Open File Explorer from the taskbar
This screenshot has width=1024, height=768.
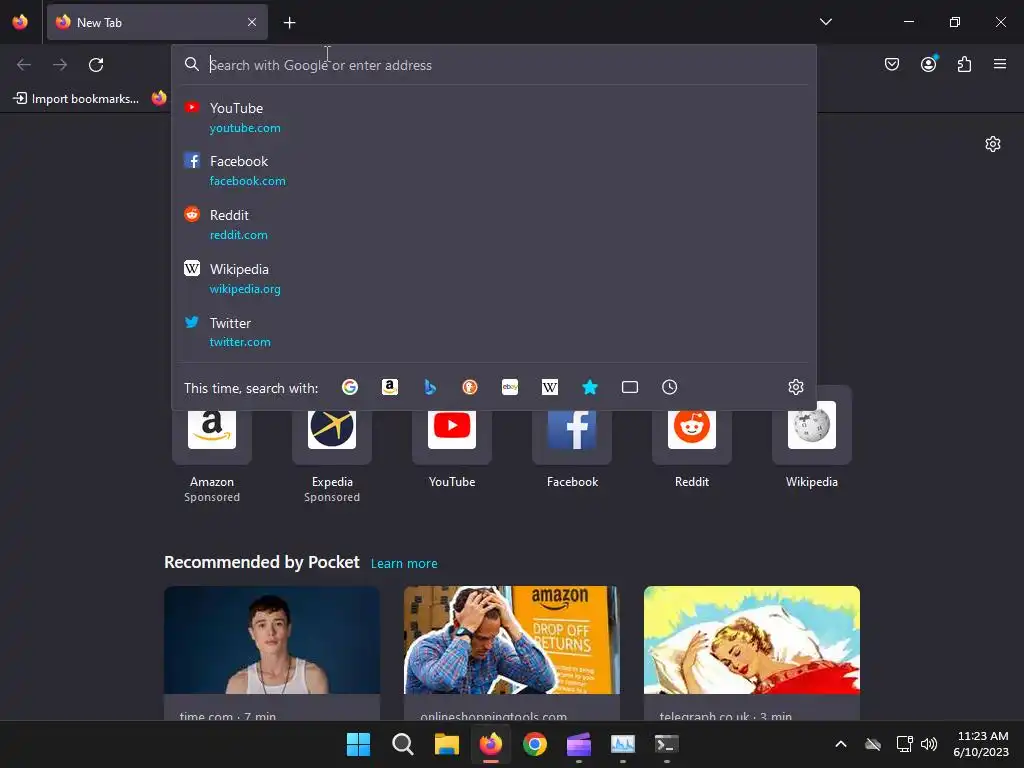447,744
